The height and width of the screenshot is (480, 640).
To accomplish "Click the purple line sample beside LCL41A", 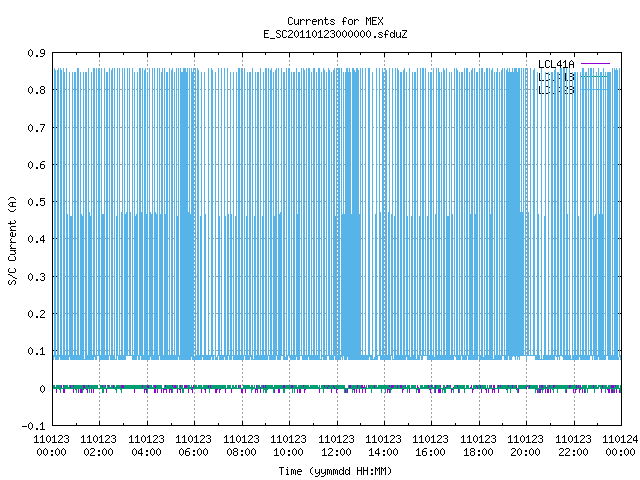I will 595,64.
